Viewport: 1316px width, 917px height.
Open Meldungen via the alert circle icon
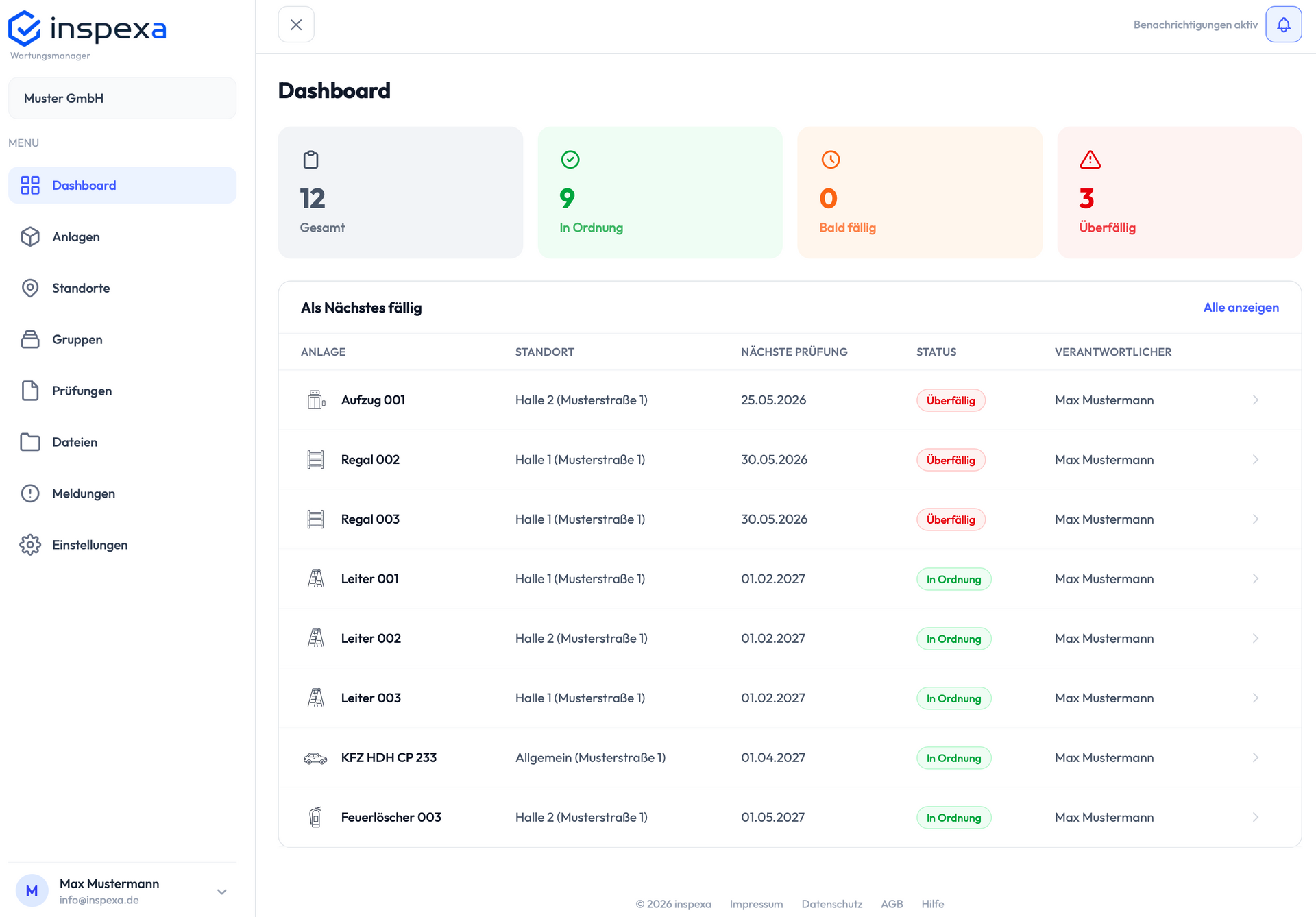[30, 493]
